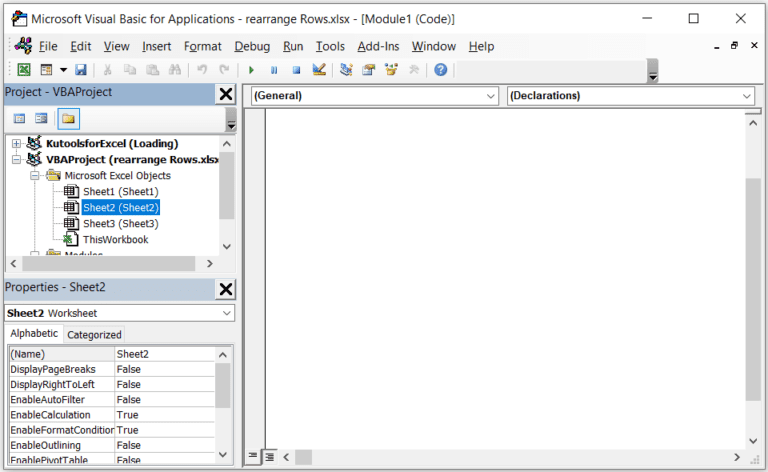Open the Format menu

click(x=203, y=47)
